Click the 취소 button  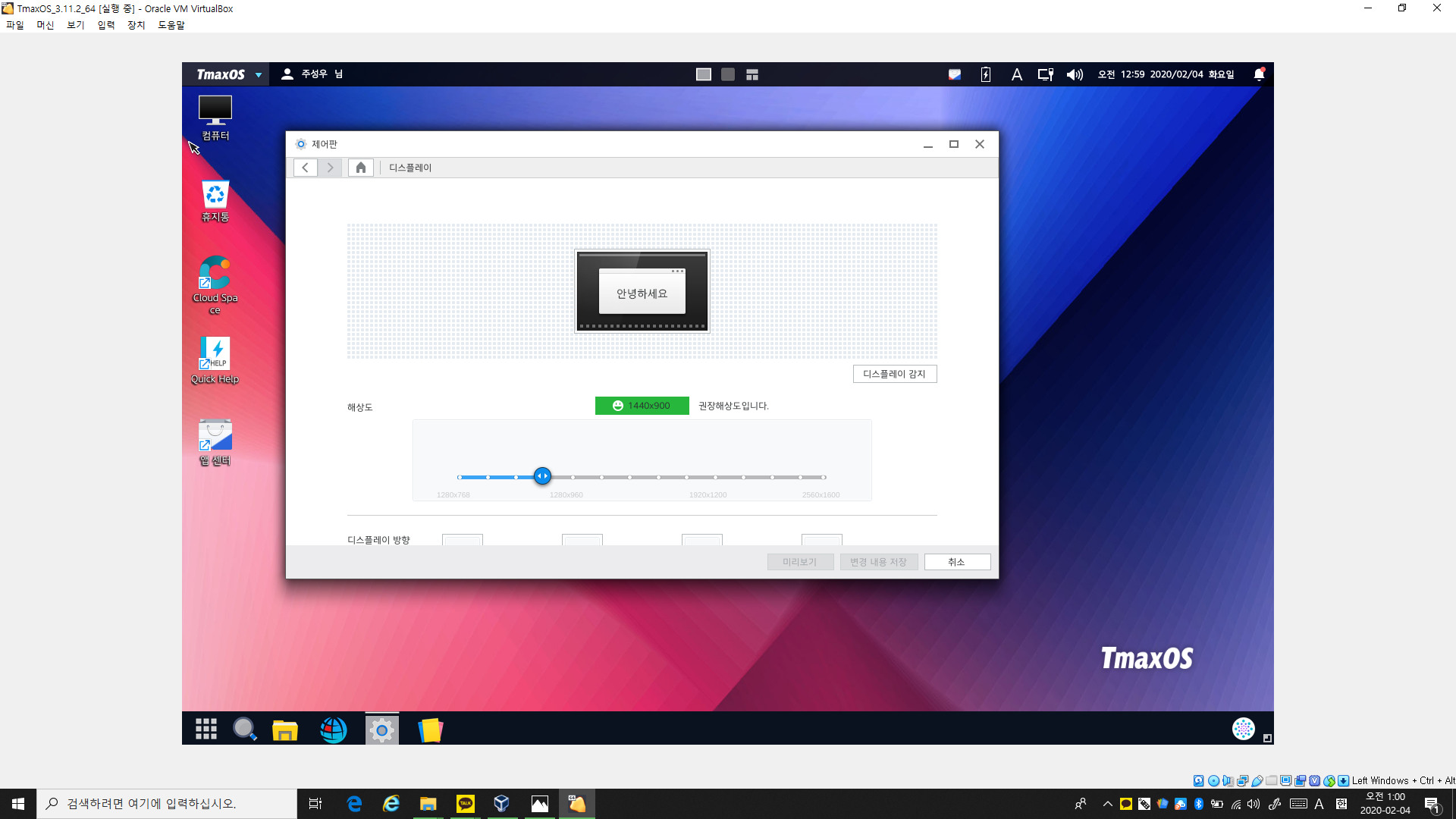point(956,562)
